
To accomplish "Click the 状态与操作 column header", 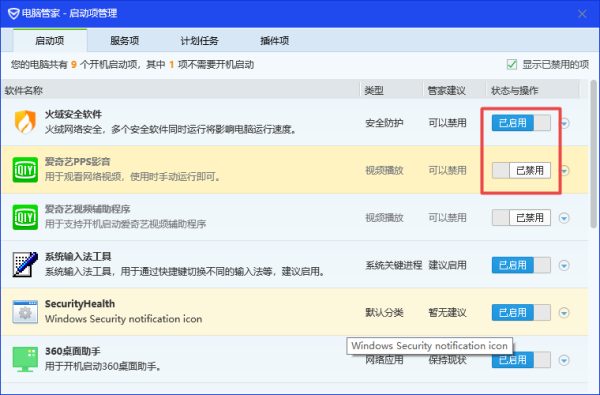I will coord(532,91).
